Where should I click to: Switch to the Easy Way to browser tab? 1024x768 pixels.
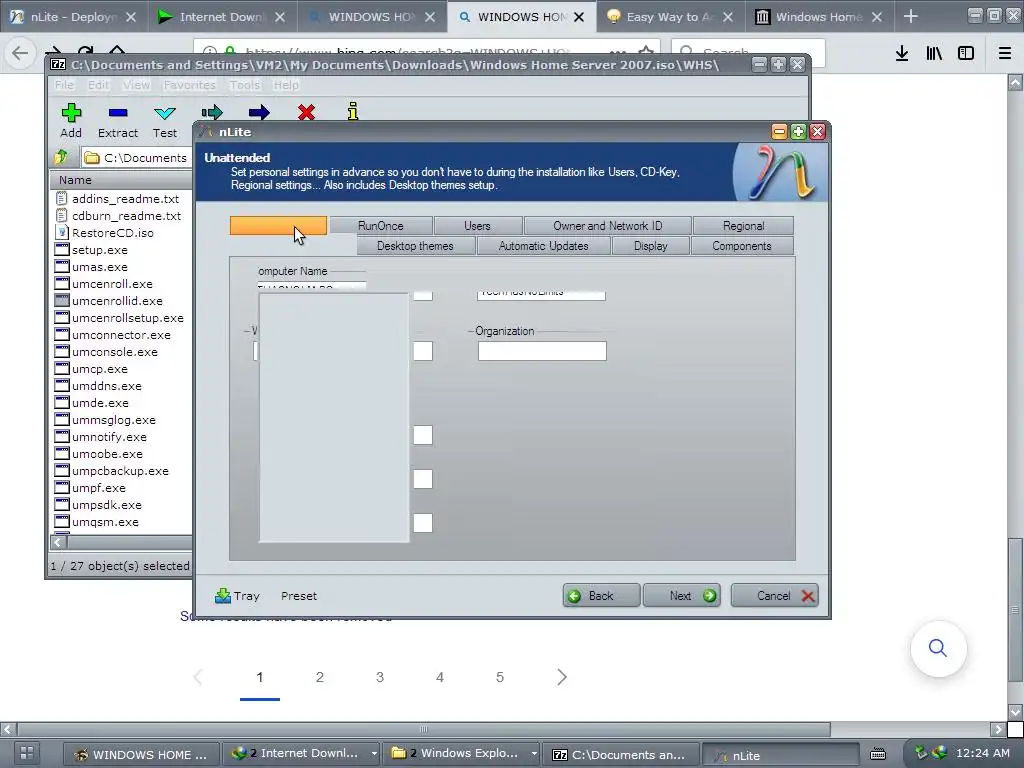(x=669, y=17)
